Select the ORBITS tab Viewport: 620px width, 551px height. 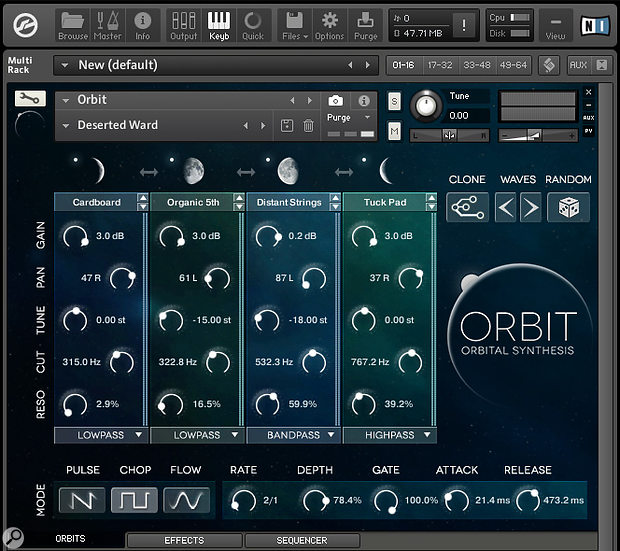[70, 539]
